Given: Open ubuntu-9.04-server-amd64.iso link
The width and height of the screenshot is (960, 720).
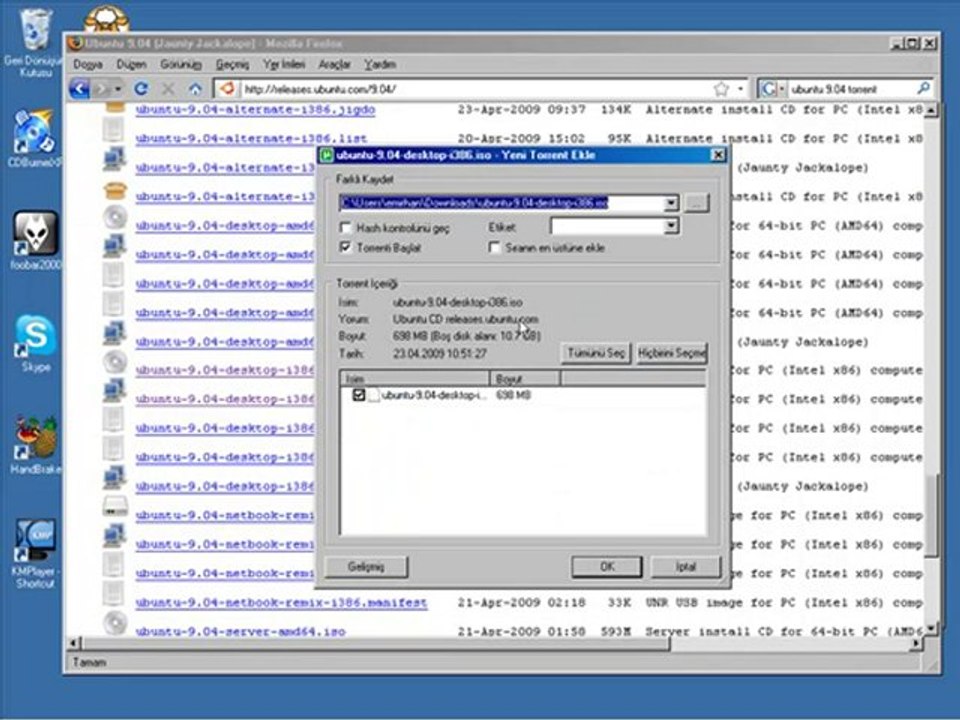Looking at the screenshot, I should pyautogui.click(x=241, y=631).
